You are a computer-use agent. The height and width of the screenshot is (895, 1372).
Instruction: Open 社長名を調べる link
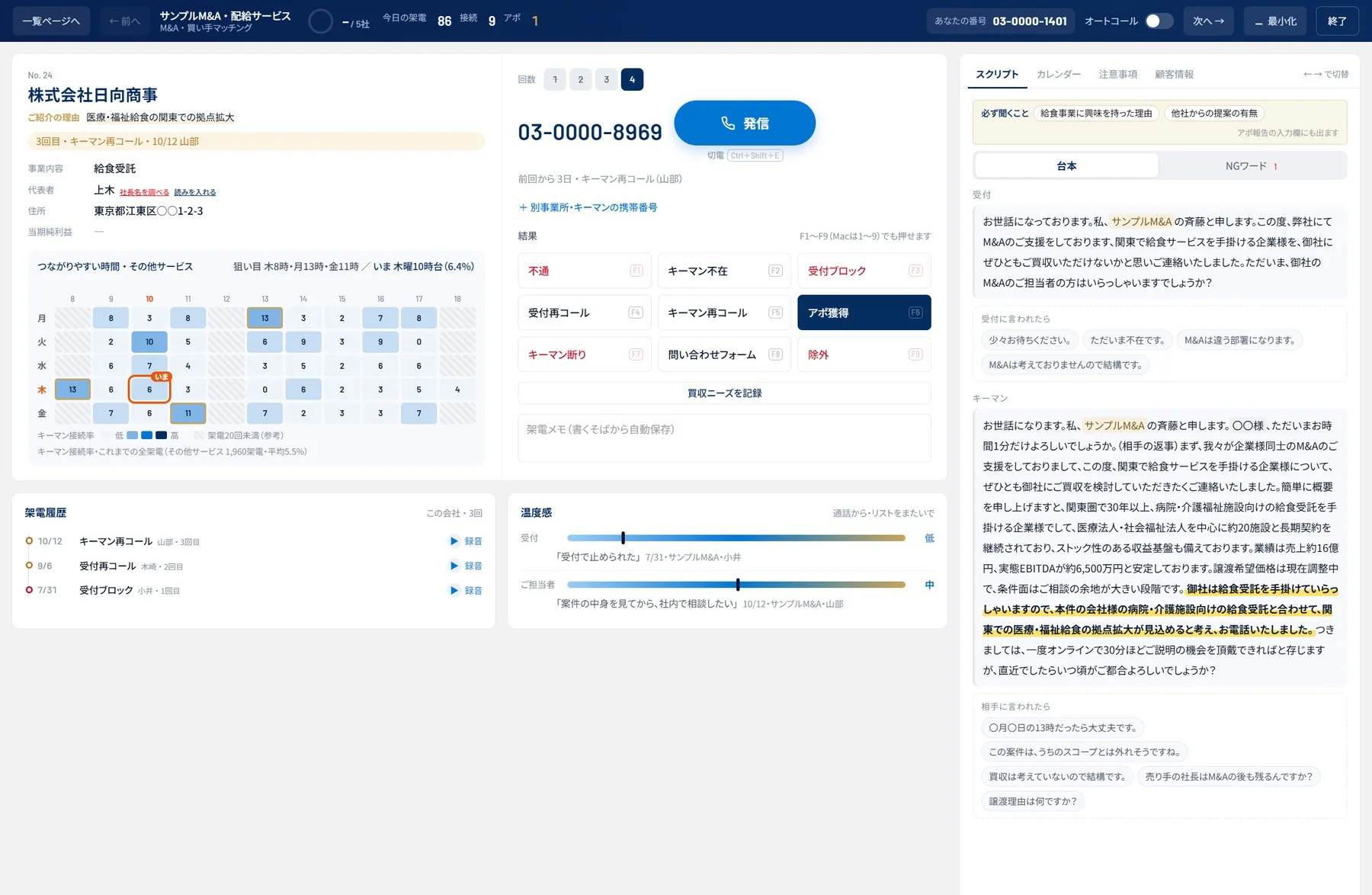click(x=144, y=192)
